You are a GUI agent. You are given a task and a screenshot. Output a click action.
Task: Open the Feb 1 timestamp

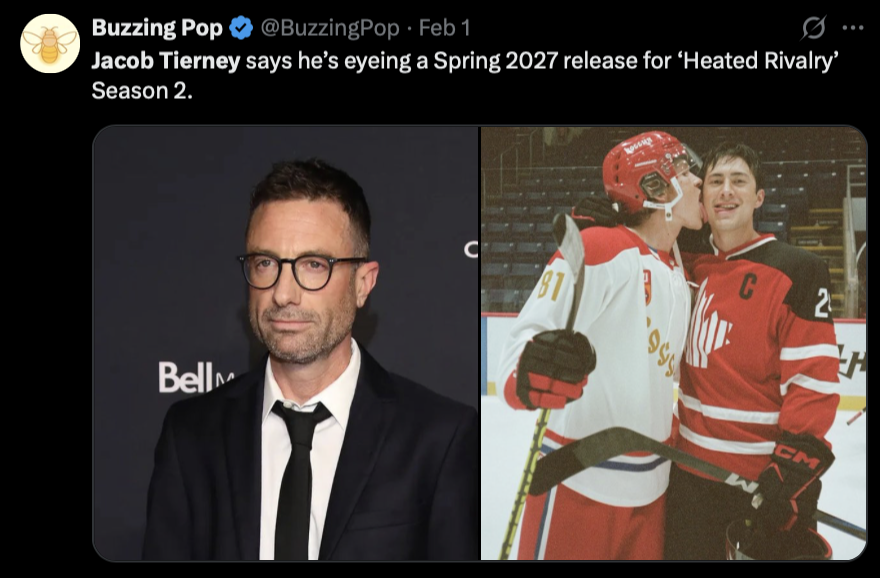444,27
